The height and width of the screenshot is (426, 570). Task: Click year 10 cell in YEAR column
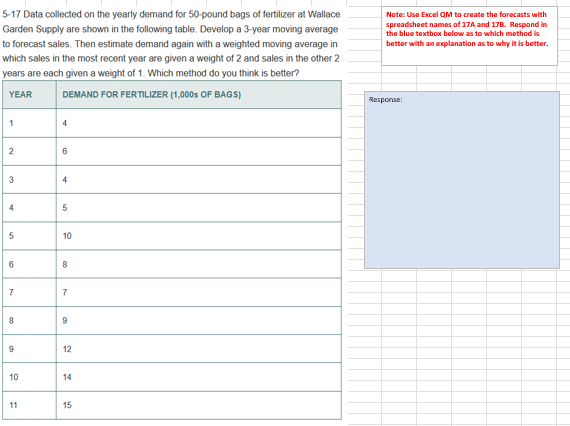tap(29, 377)
